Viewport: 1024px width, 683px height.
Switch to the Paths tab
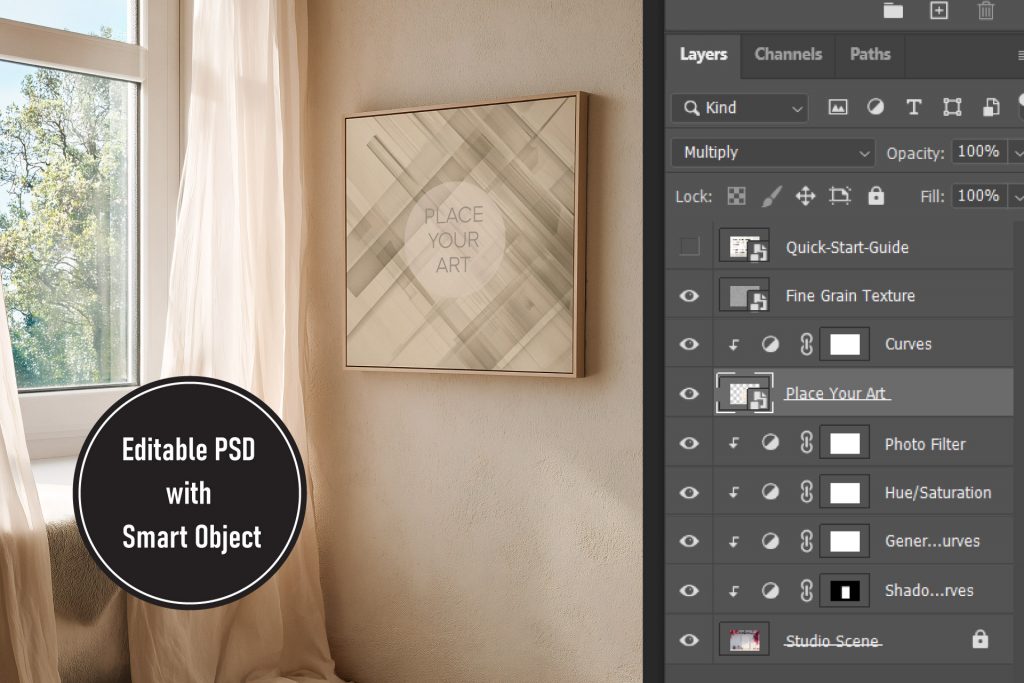coord(870,54)
